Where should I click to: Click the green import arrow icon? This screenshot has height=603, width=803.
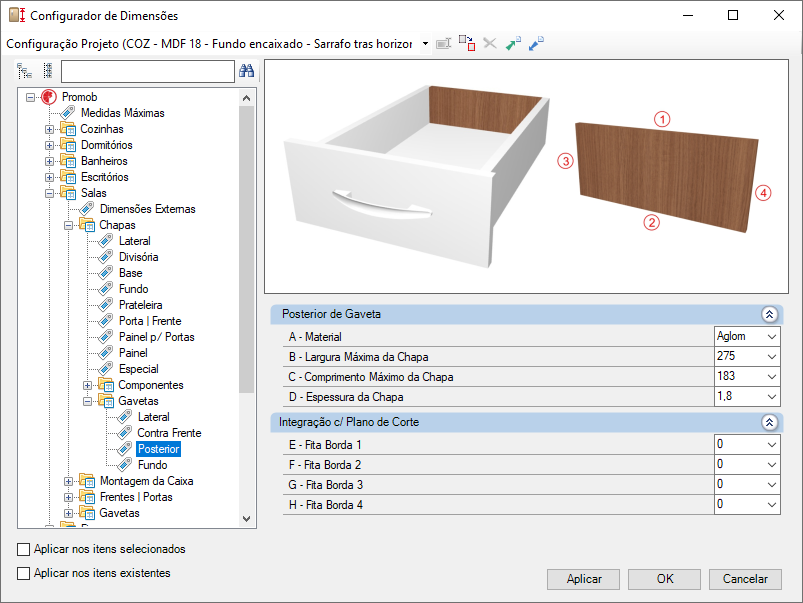[513, 44]
